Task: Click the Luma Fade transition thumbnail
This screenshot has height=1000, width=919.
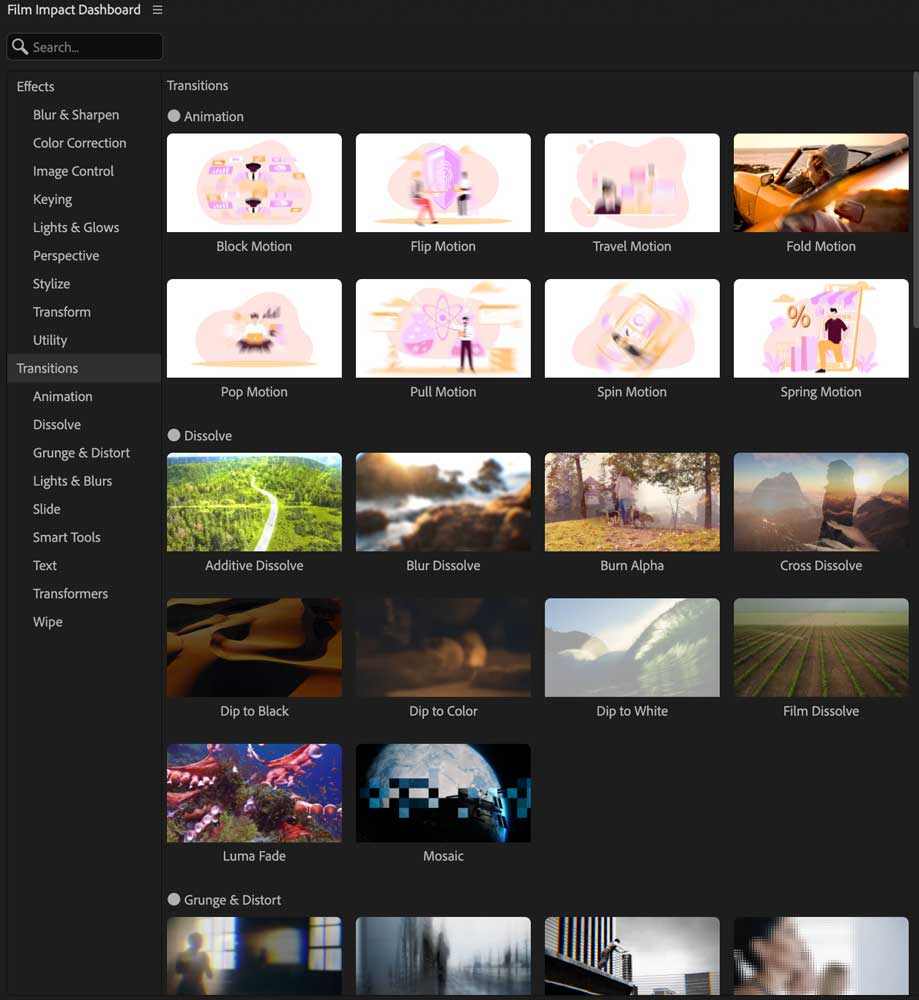Action: pos(254,792)
